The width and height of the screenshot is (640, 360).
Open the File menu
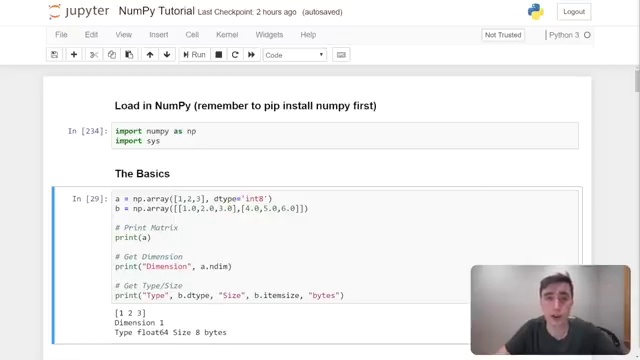pos(61,35)
